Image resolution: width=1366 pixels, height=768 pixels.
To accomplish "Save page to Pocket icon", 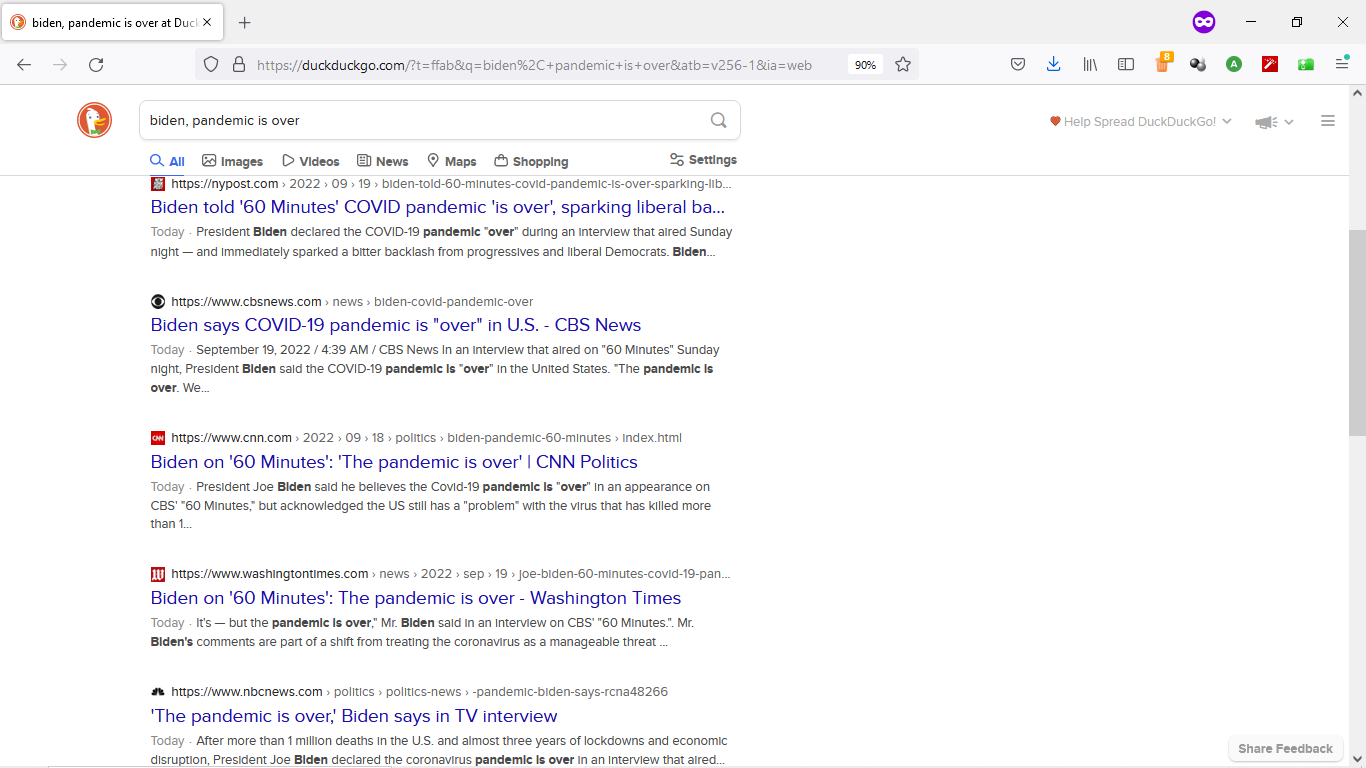I will click(x=1018, y=64).
